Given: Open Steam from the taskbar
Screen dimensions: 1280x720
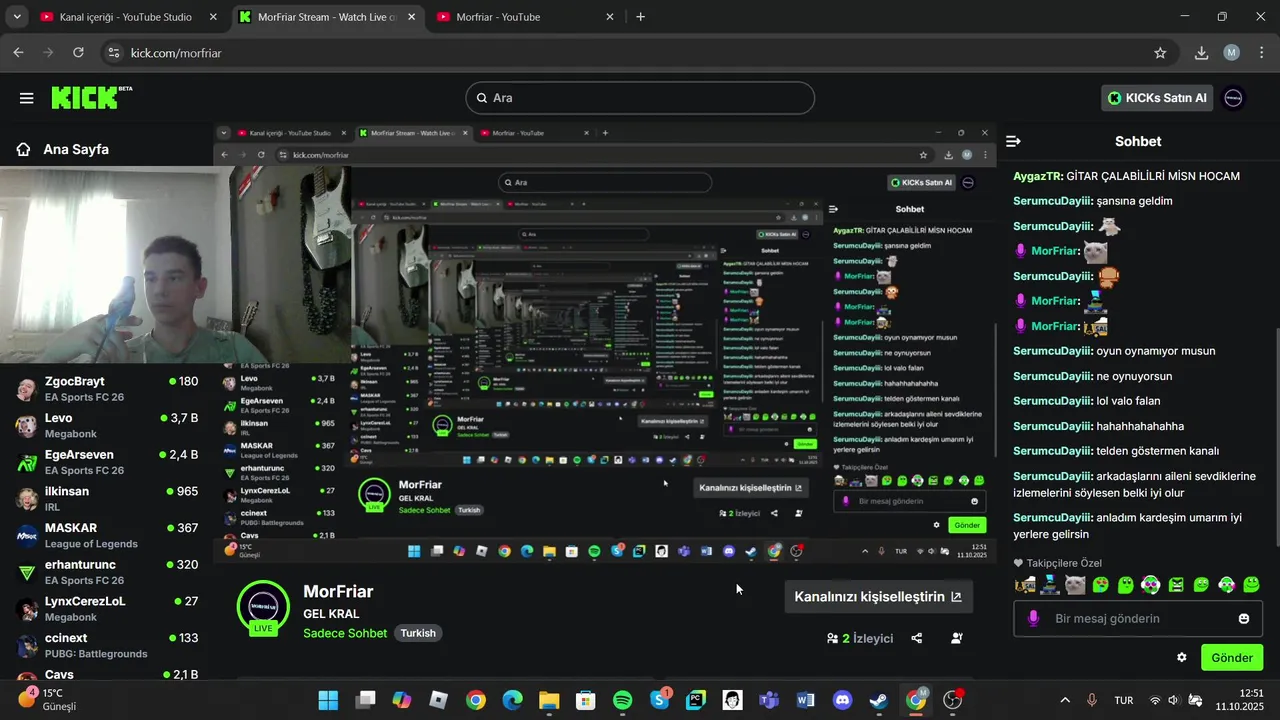Looking at the screenshot, I should click(x=879, y=700).
